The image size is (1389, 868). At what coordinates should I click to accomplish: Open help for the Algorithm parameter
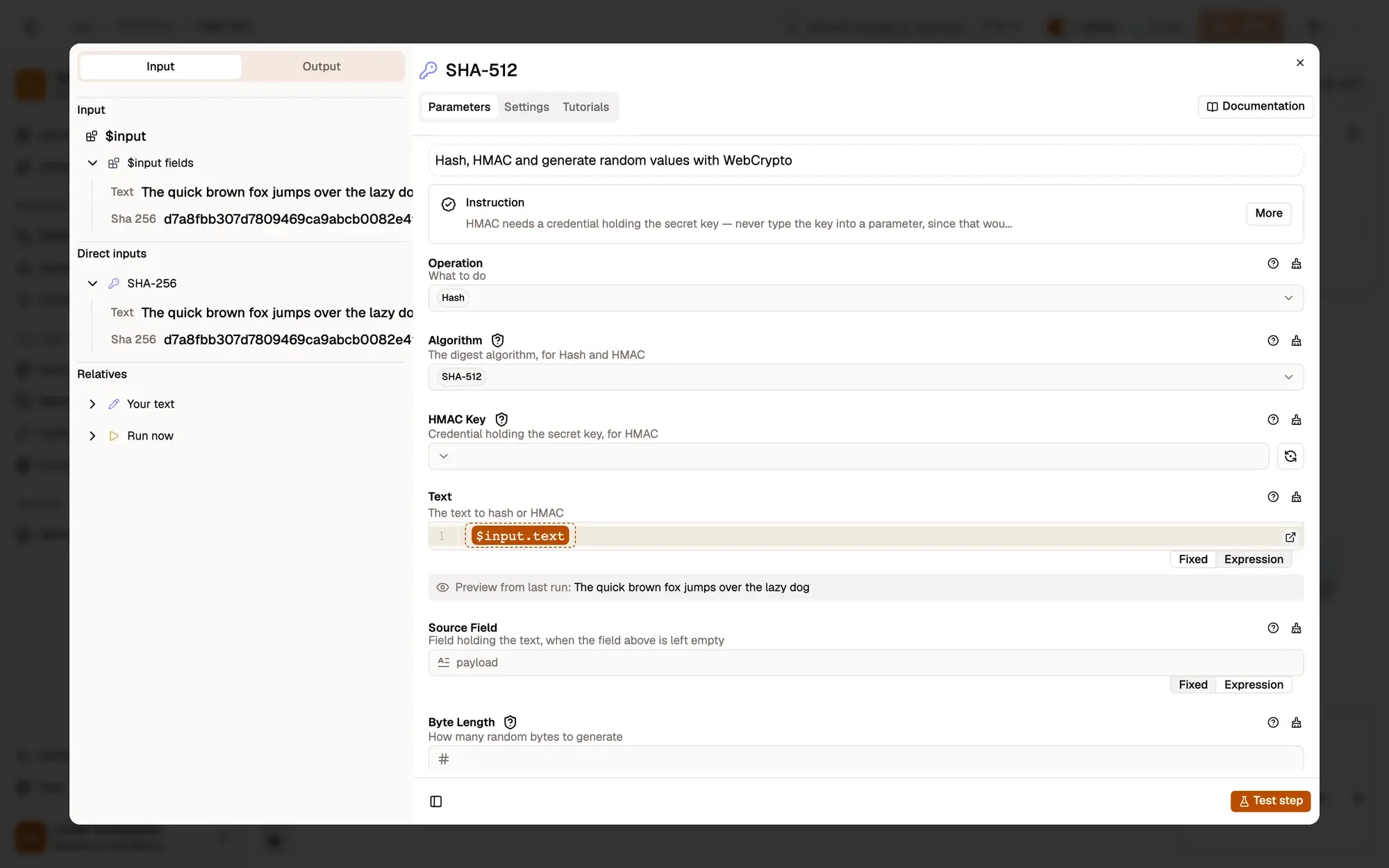pos(1273,340)
